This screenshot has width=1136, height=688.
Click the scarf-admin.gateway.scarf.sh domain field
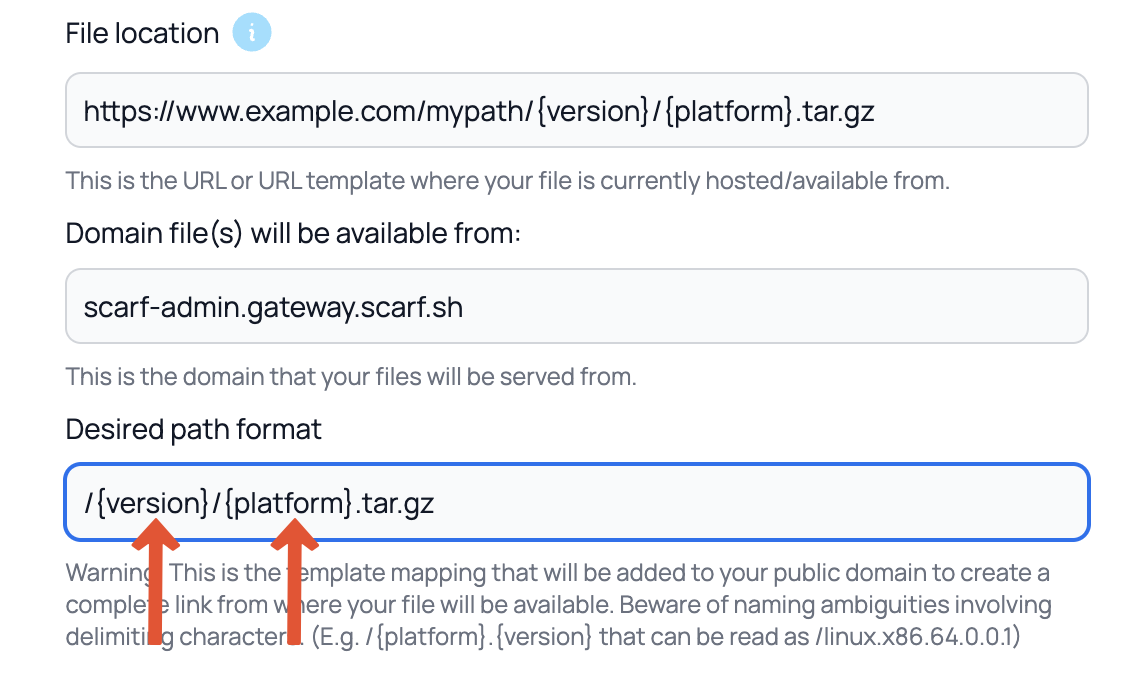coord(576,306)
